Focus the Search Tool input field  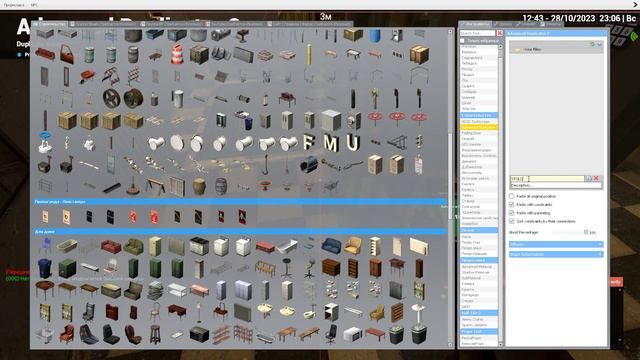pos(478,33)
